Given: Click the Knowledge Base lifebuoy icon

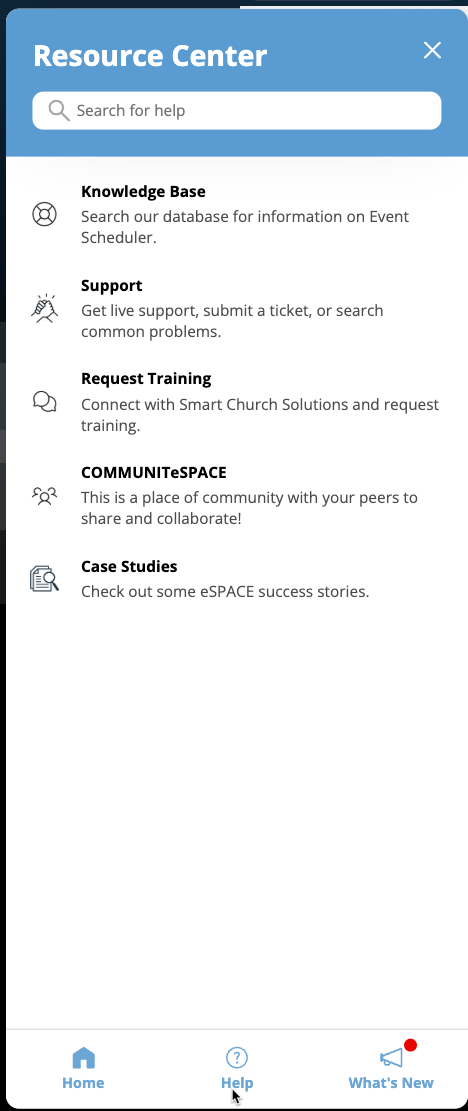Looking at the screenshot, I should coord(45,214).
